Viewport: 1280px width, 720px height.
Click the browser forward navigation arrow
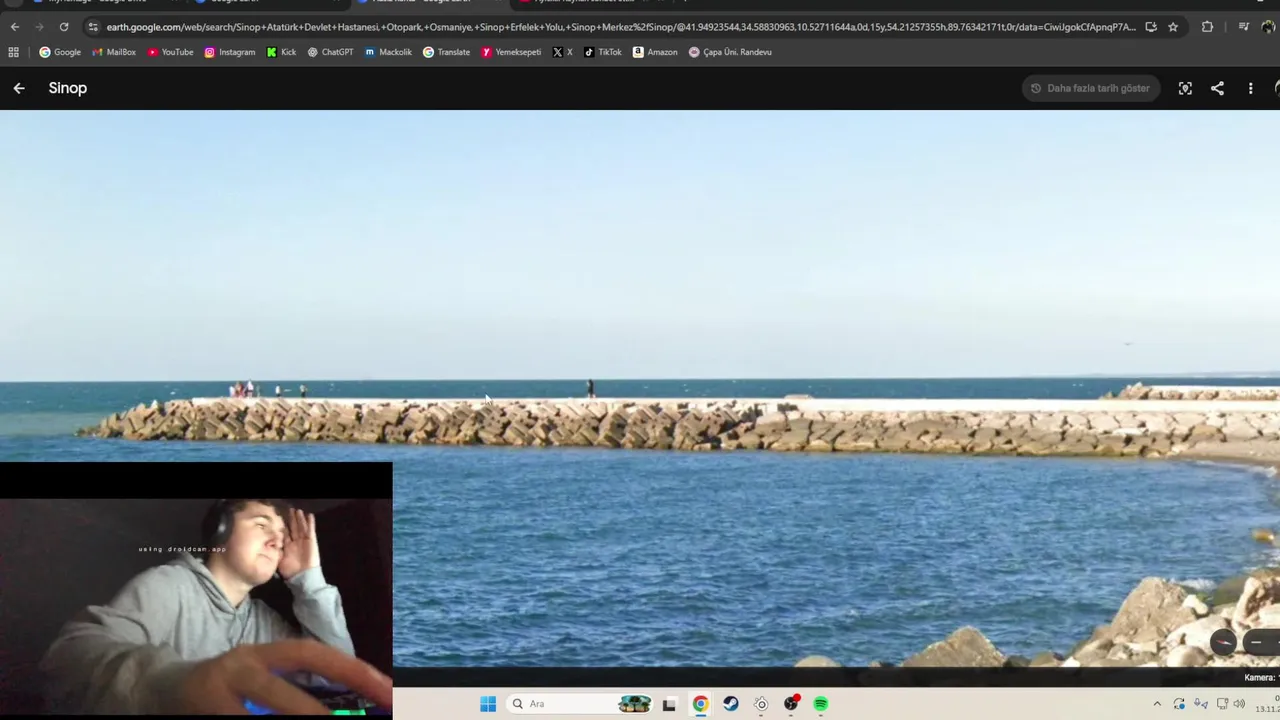tap(39, 27)
